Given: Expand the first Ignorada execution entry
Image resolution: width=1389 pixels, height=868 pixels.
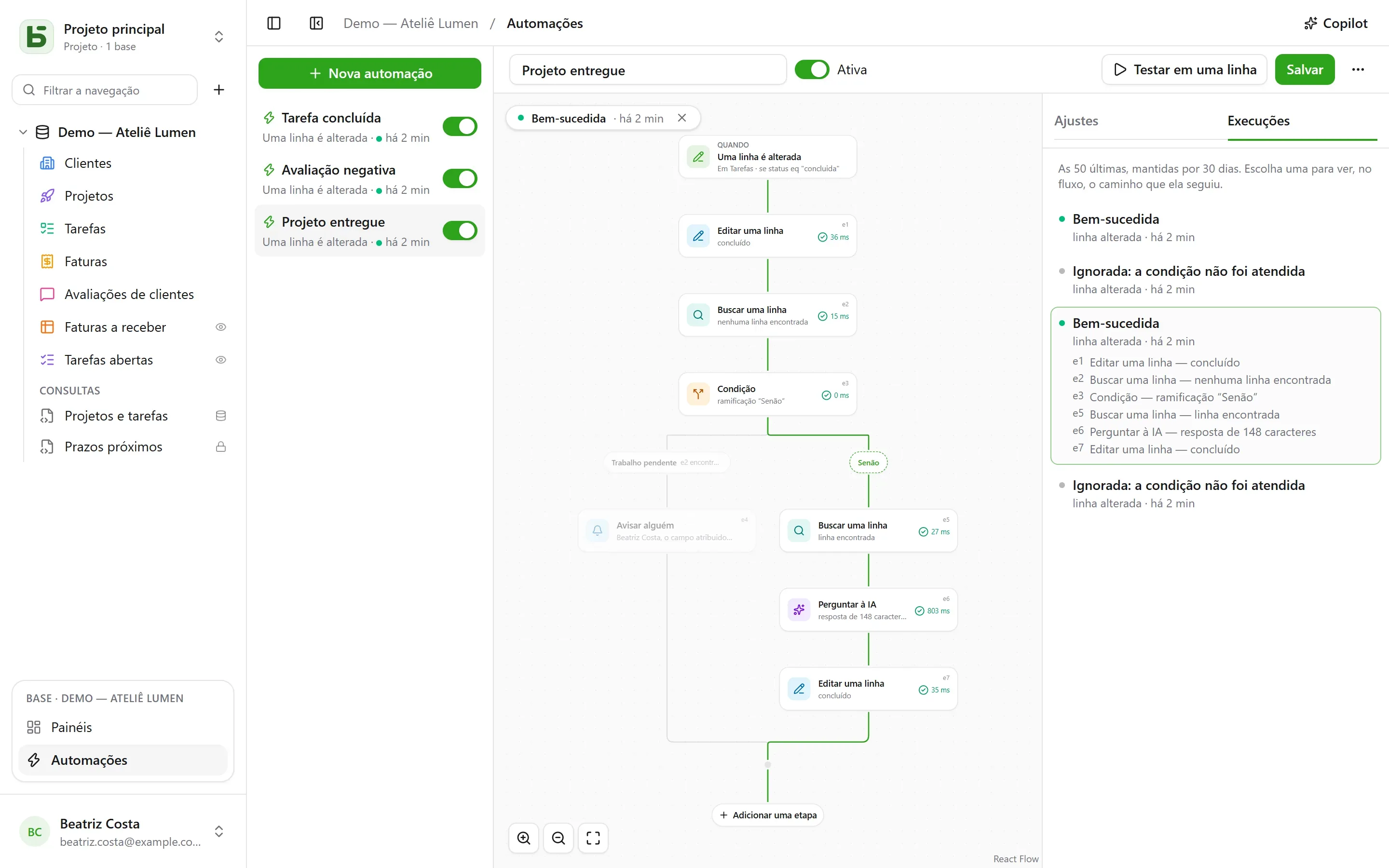Looking at the screenshot, I should point(1215,280).
